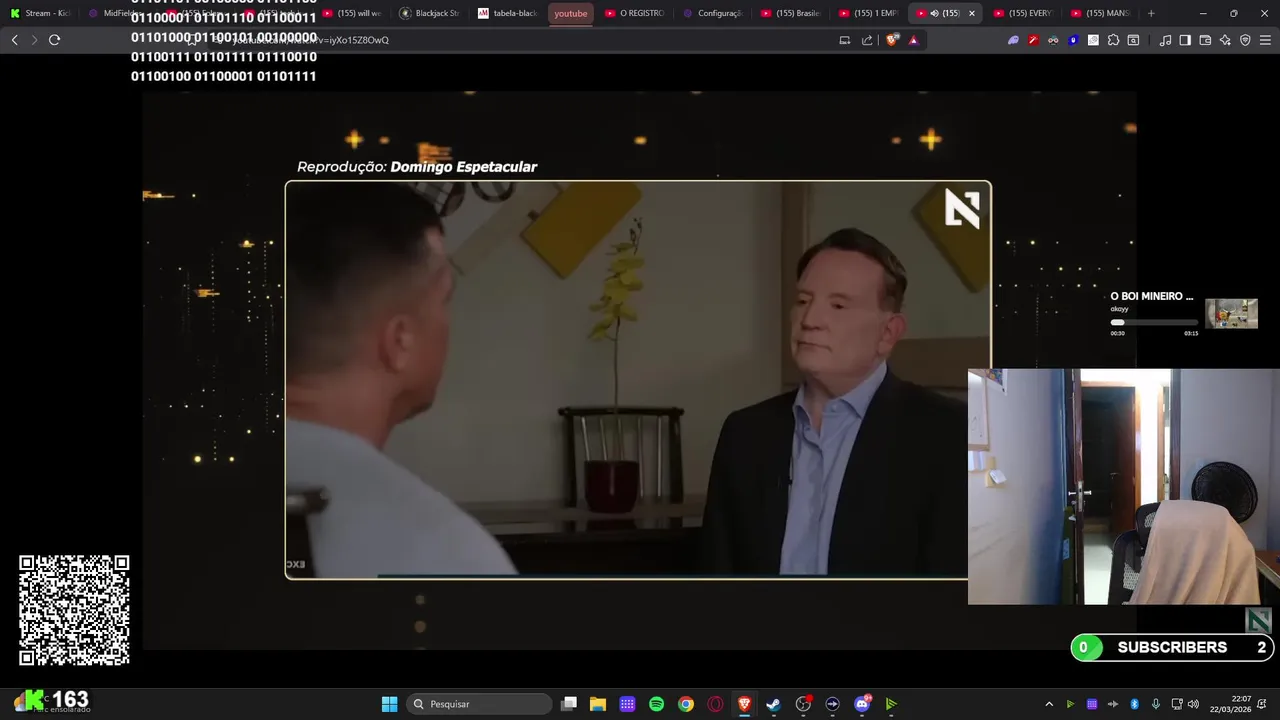This screenshot has height=720, width=1280.
Task: Click the O BOI MINEIRO song progress bar
Action: [x=1154, y=322]
